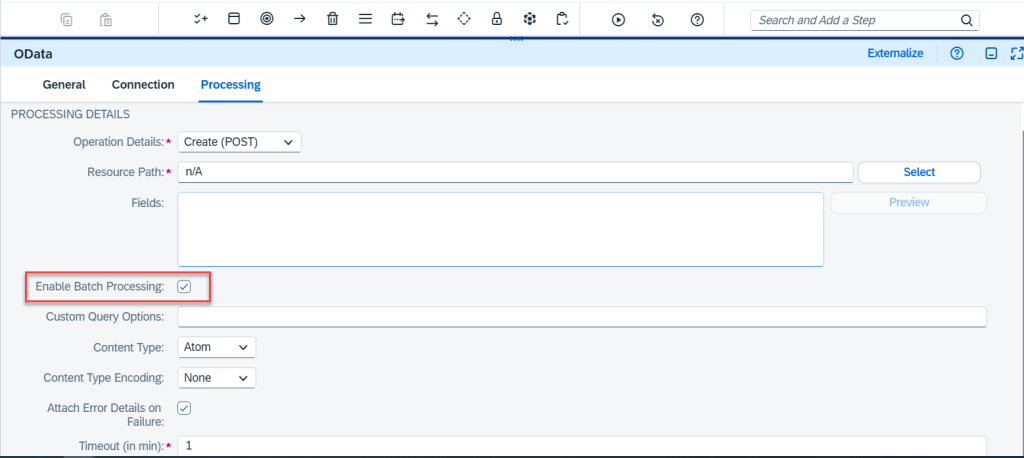Click the Select button for Resource Path
Image resolution: width=1024 pixels, height=458 pixels.
click(918, 172)
